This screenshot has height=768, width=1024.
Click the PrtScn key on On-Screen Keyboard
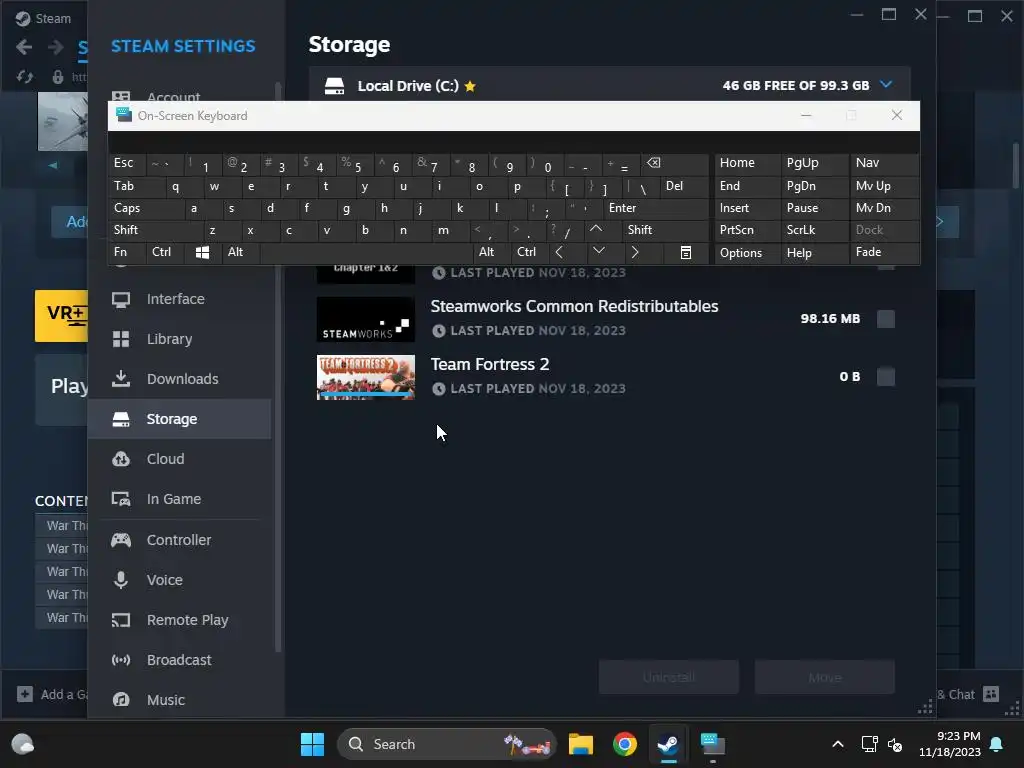748,230
